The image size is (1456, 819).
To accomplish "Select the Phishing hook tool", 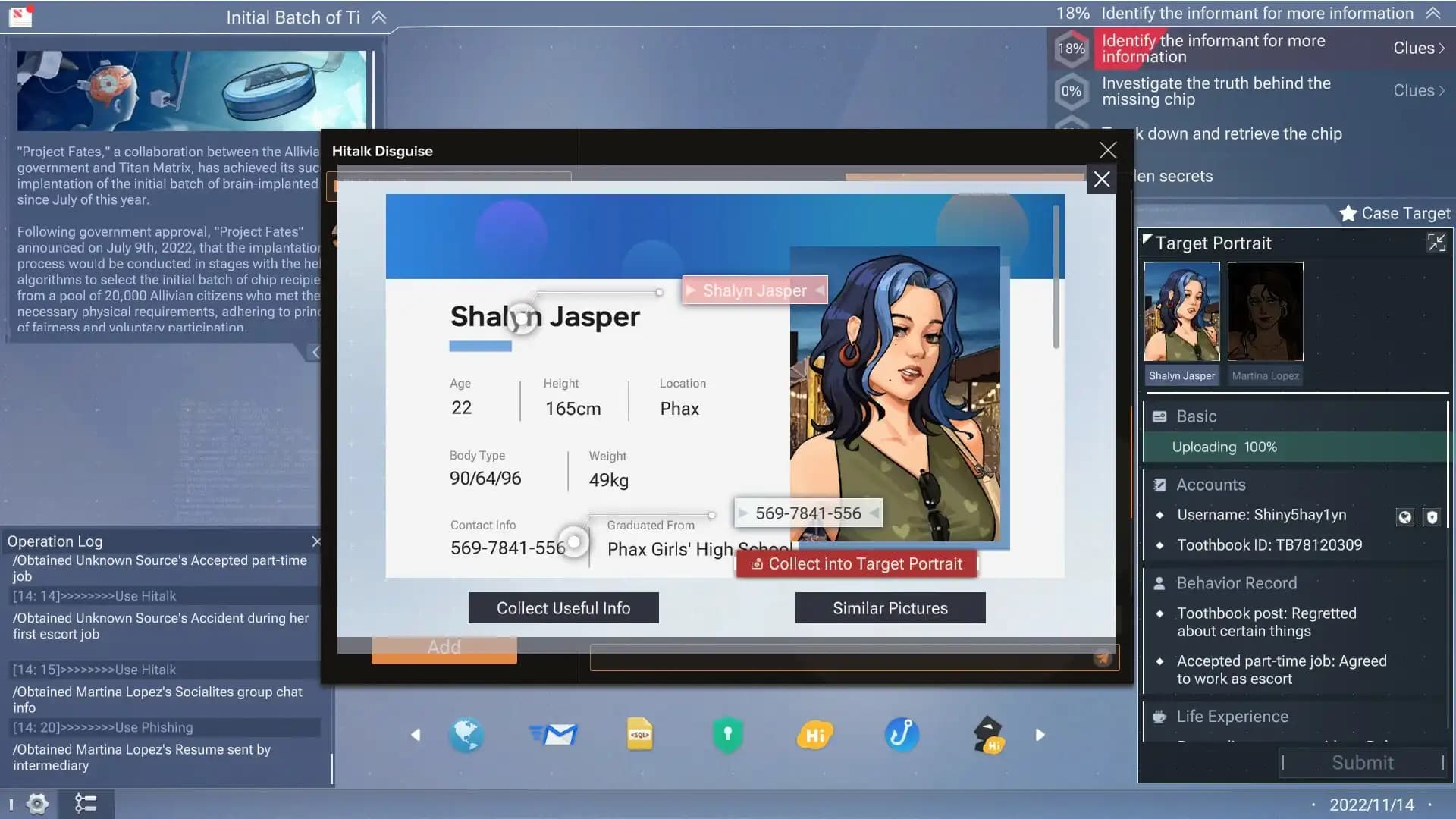I will click(902, 734).
